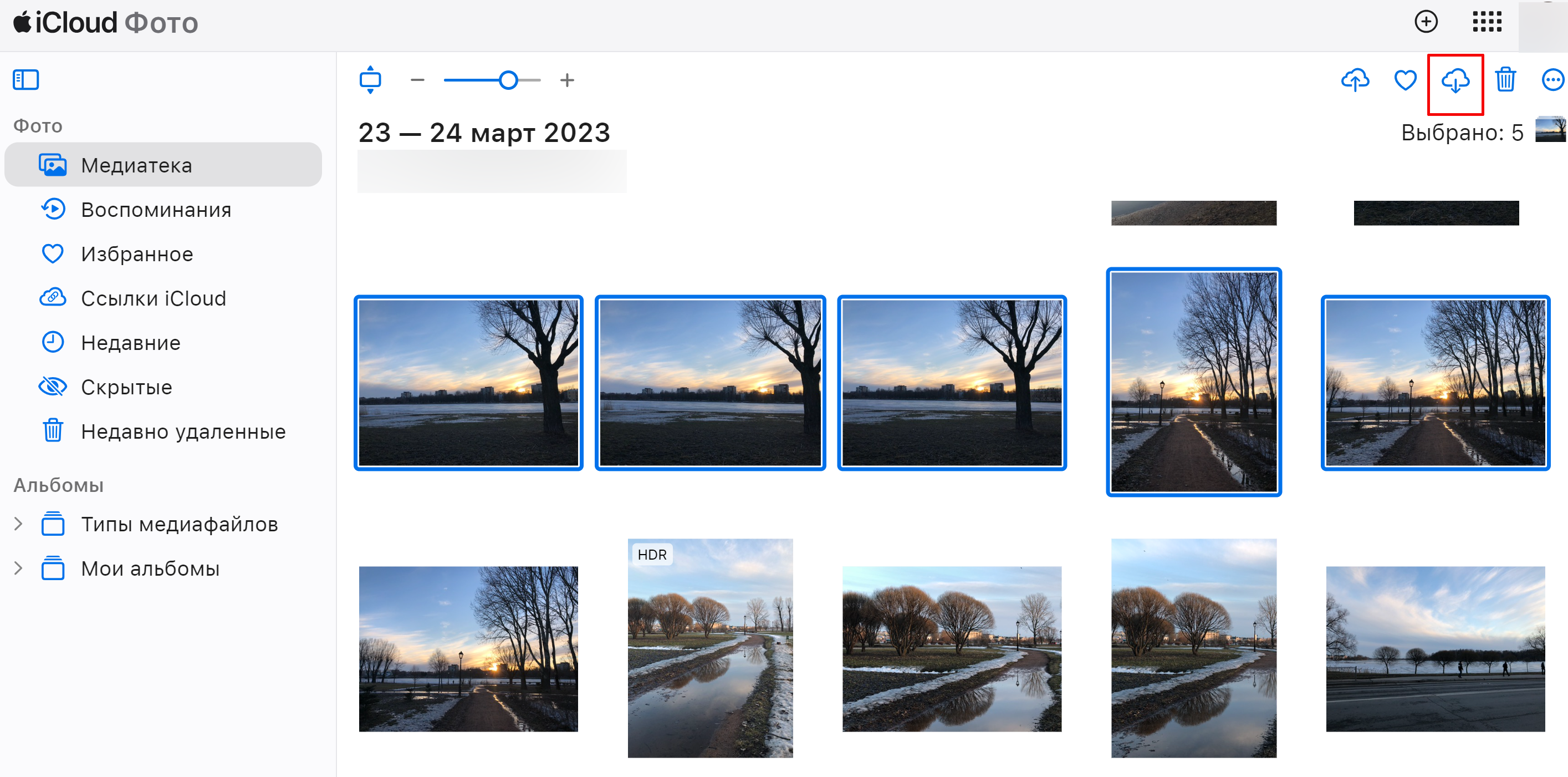
Task: Click the Фото sidebar section header
Action: point(38,125)
